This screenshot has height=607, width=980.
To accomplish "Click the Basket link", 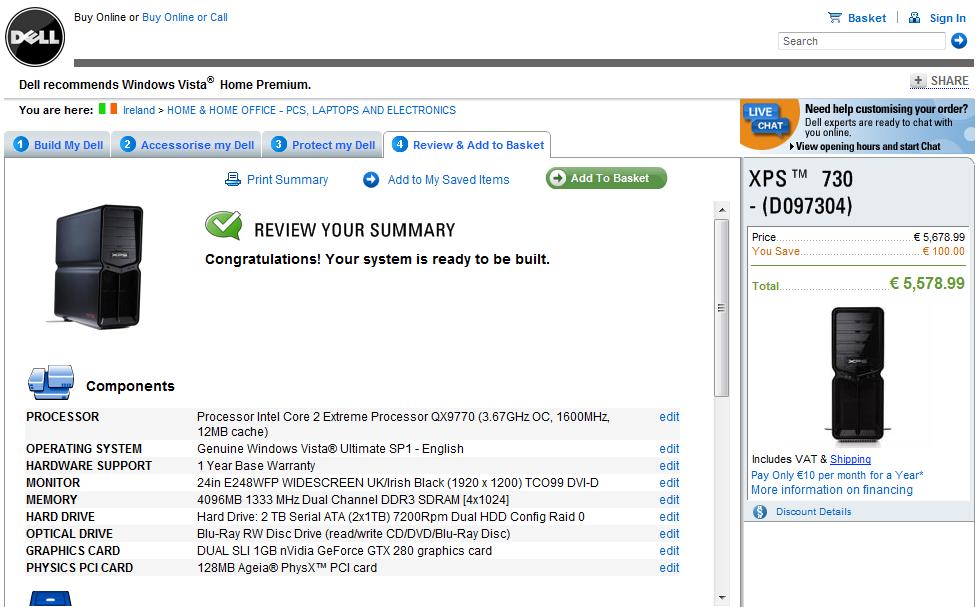I will pos(867,18).
